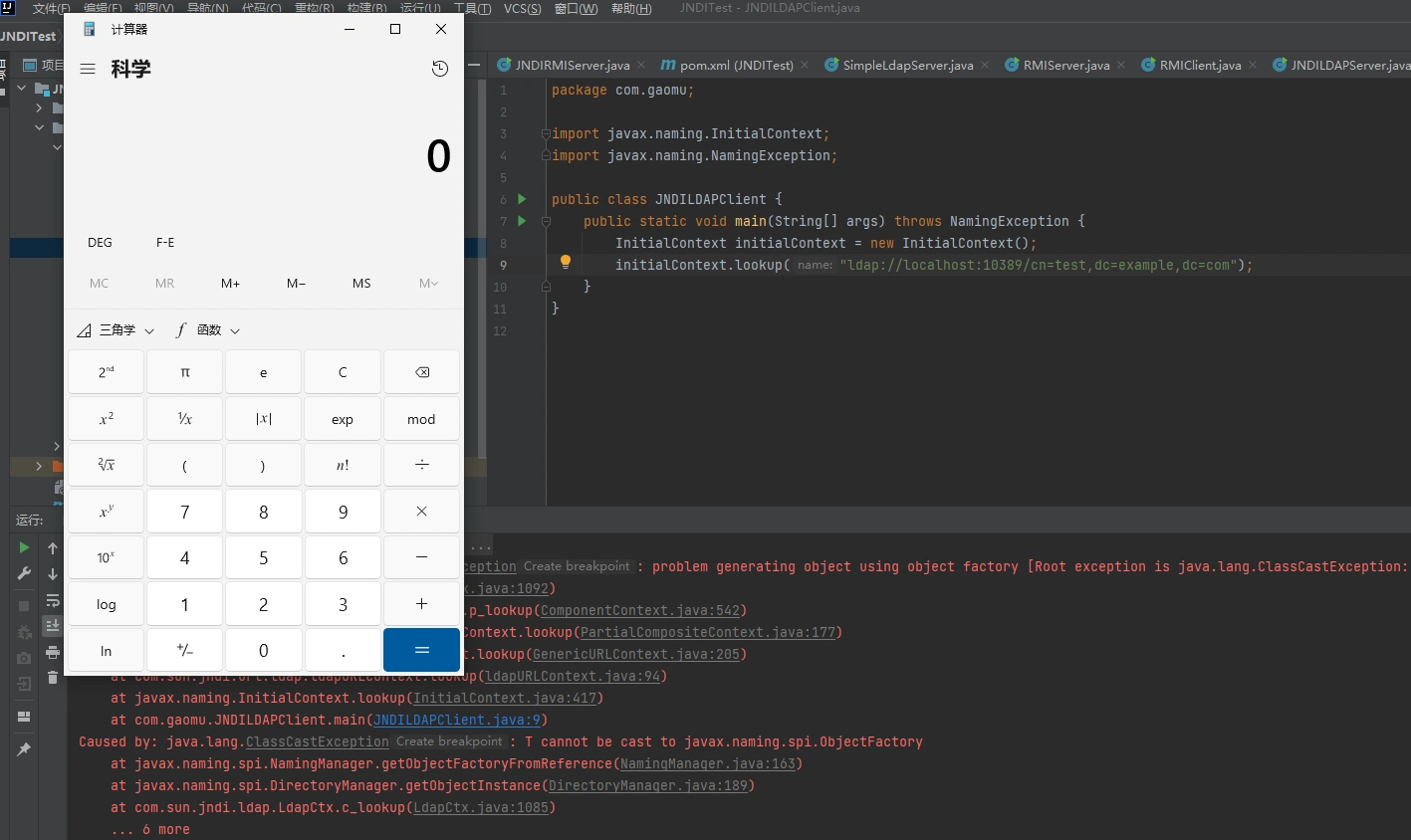Viewport: 1411px width, 840px height.
Task: Click the trash icon to clear console
Action: 53,678
